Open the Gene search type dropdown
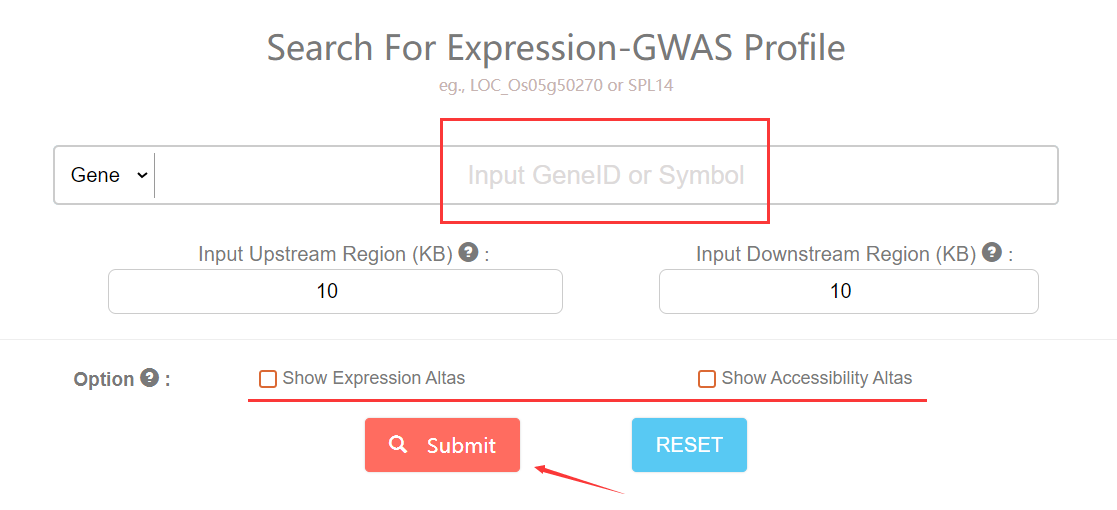The image size is (1117, 510). point(108,175)
